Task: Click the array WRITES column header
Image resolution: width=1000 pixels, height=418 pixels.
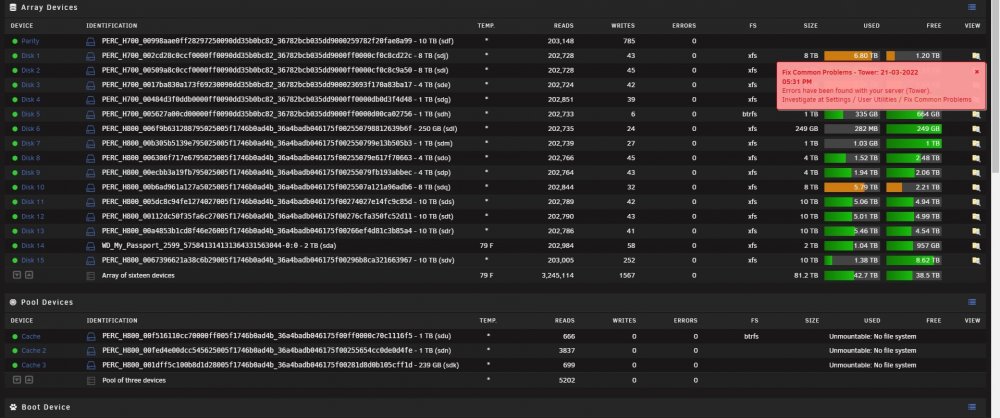Action: pyautogui.click(x=622, y=26)
